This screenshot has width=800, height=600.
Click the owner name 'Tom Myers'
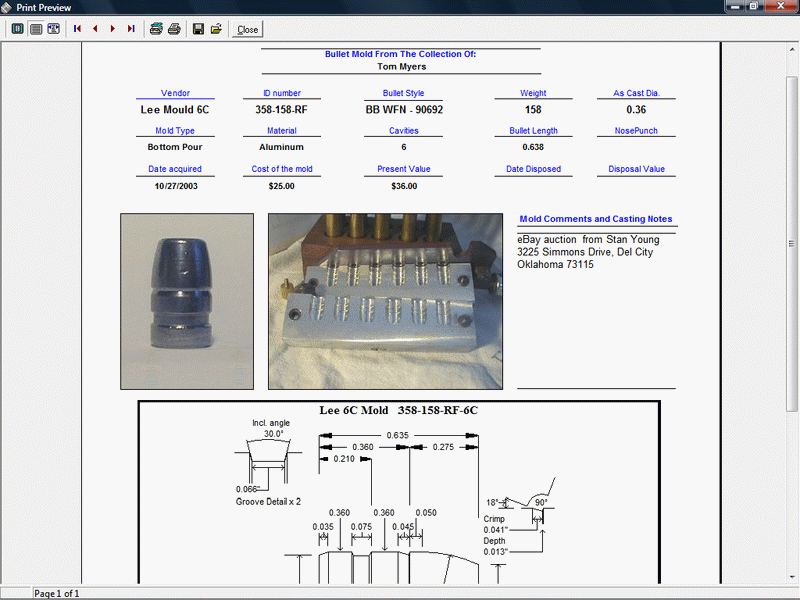402,67
